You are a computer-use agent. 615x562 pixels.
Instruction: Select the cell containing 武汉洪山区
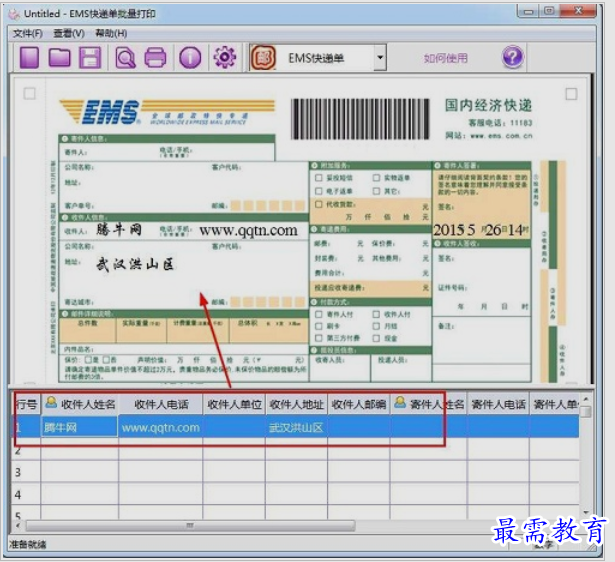tap(297, 427)
